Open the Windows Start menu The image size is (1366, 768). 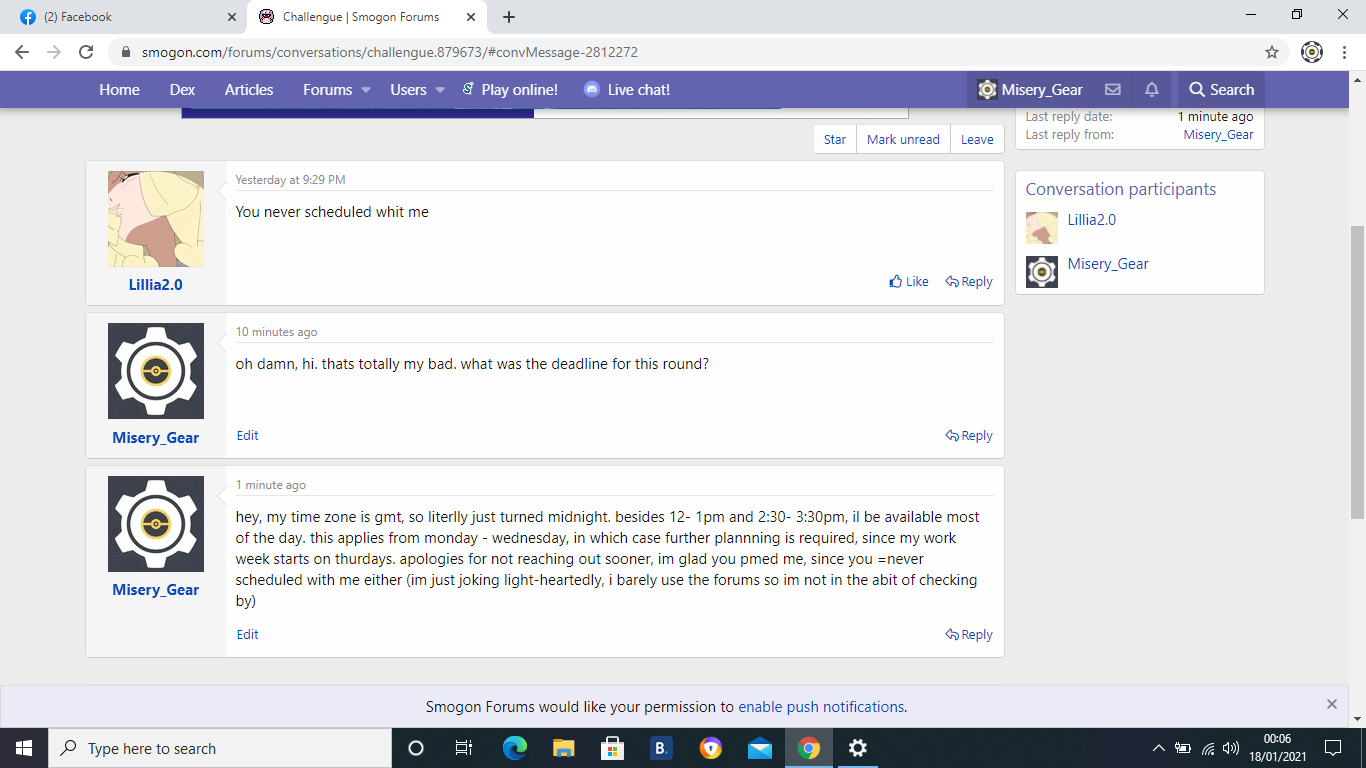(24, 748)
